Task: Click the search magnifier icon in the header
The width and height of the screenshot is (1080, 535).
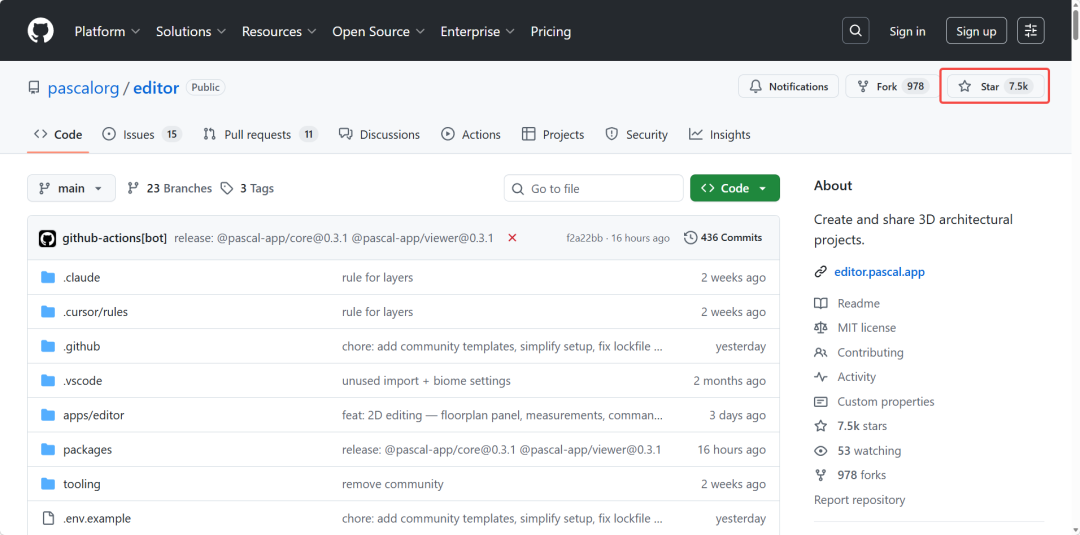Action: (855, 31)
